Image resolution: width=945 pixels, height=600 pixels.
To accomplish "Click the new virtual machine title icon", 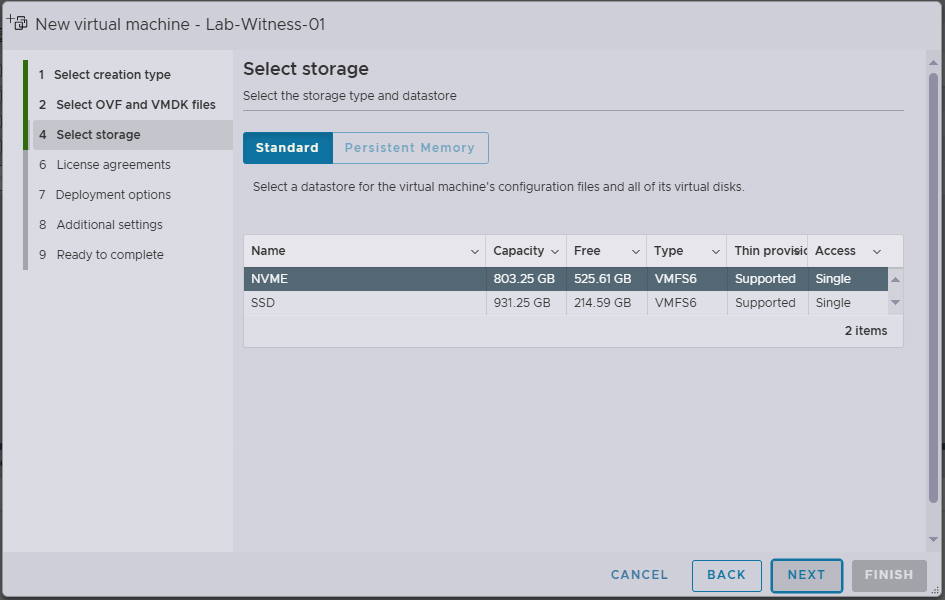I will 17,22.
